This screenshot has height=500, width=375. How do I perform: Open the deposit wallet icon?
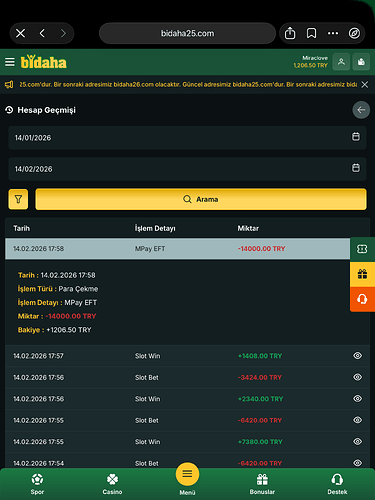click(361, 62)
